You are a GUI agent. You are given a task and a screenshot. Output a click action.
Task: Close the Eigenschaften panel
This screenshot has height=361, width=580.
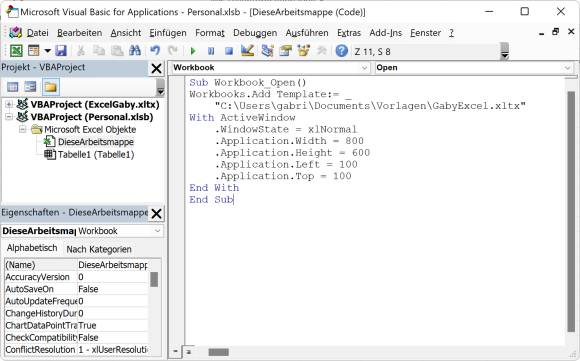click(x=156, y=213)
